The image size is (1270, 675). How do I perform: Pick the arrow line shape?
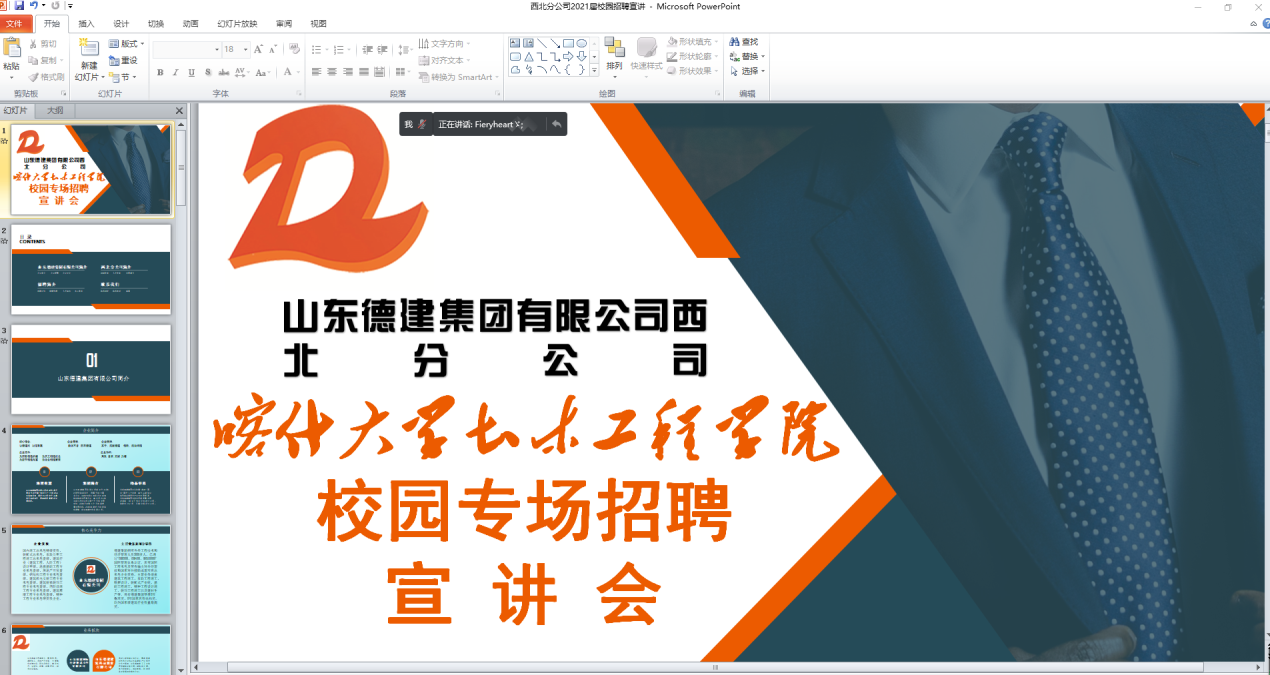click(555, 43)
